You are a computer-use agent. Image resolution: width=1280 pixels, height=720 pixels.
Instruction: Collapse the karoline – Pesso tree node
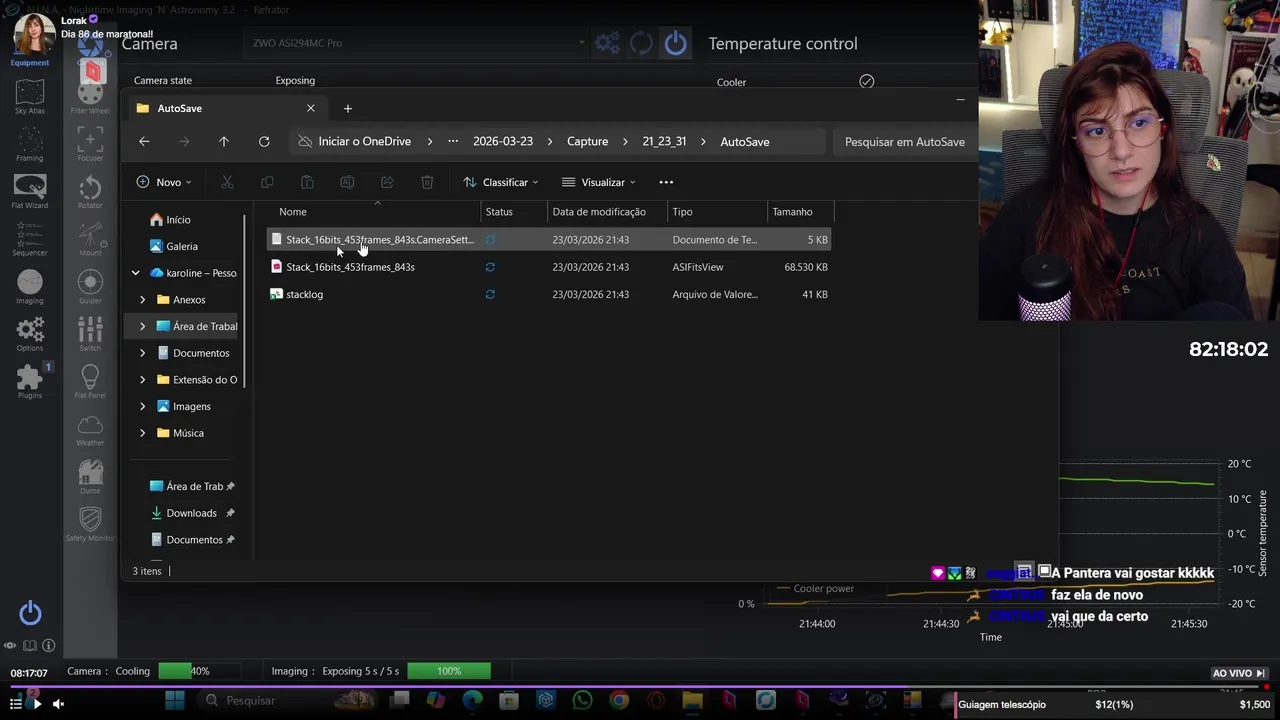tap(135, 273)
